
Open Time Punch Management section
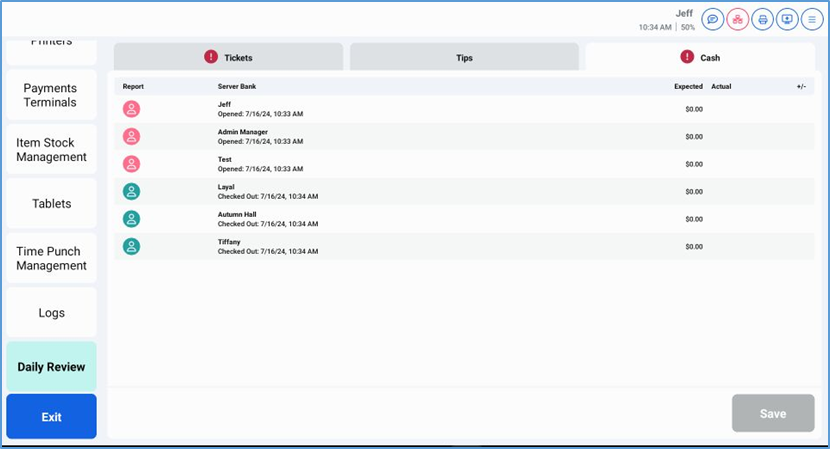pos(51,258)
